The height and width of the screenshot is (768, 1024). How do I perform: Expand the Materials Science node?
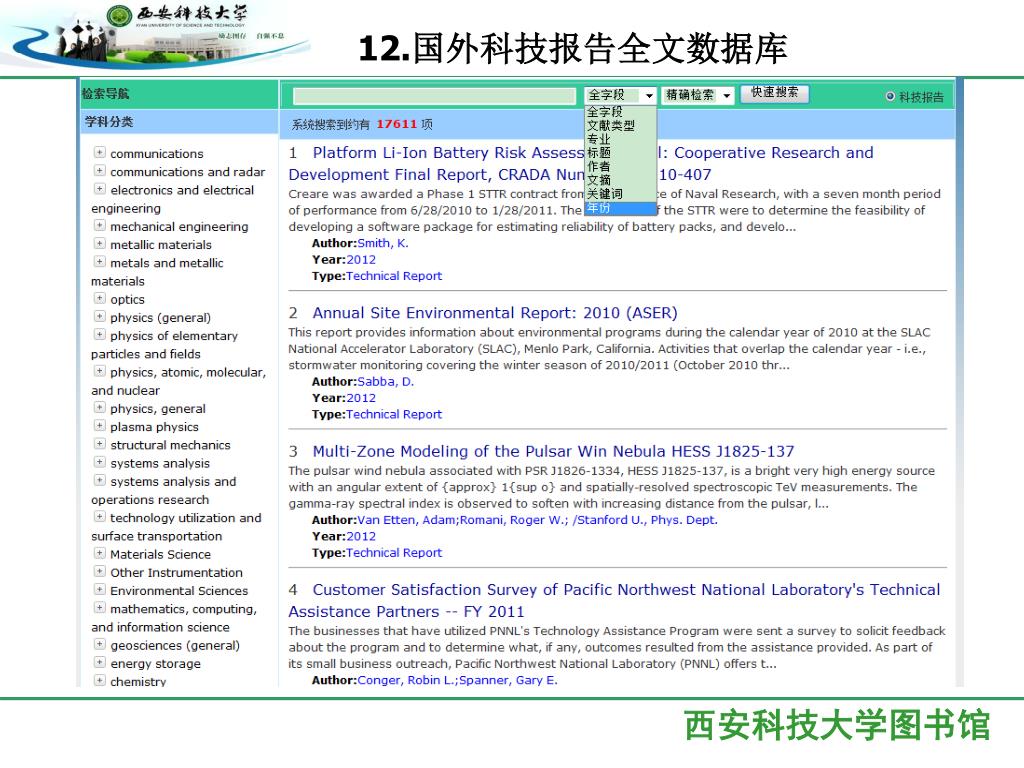click(99, 553)
